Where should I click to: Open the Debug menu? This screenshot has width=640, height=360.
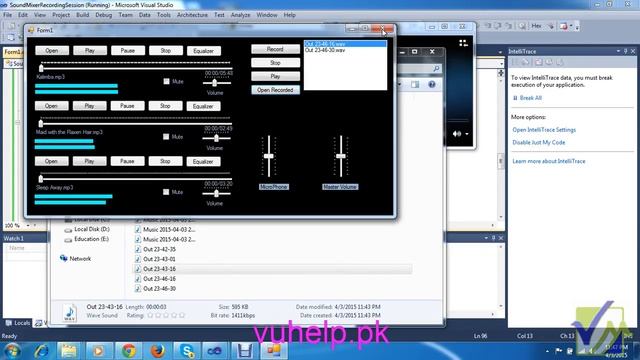point(103,15)
